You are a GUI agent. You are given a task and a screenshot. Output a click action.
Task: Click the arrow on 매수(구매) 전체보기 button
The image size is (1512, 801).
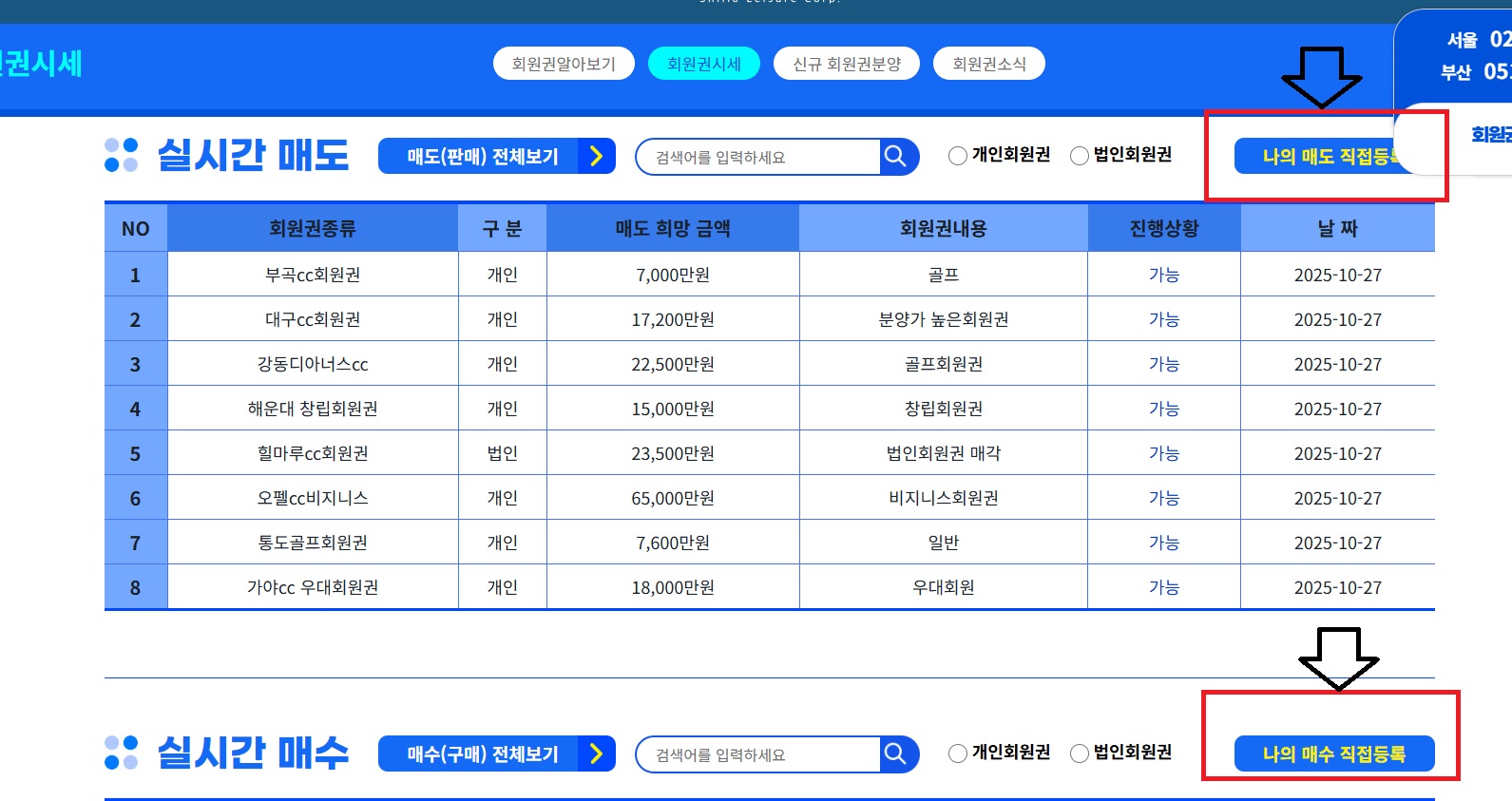(596, 753)
